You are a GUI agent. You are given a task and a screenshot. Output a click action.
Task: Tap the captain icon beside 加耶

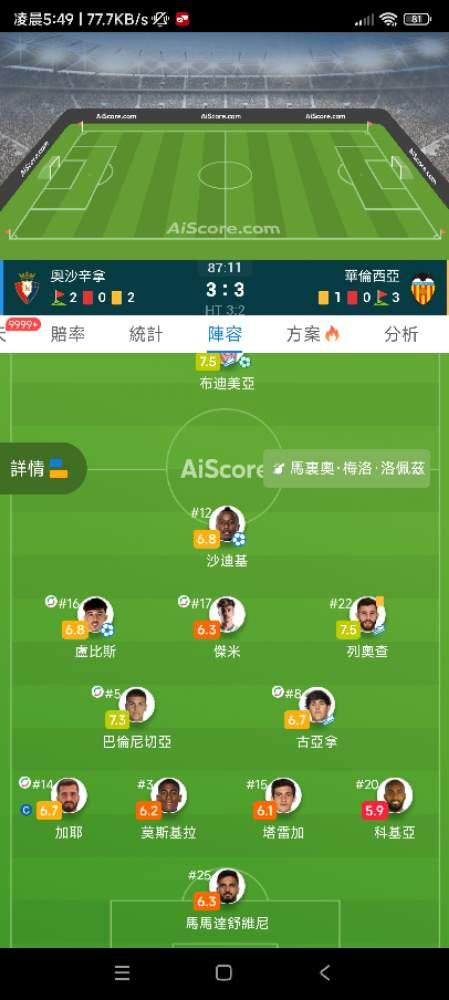point(26,811)
